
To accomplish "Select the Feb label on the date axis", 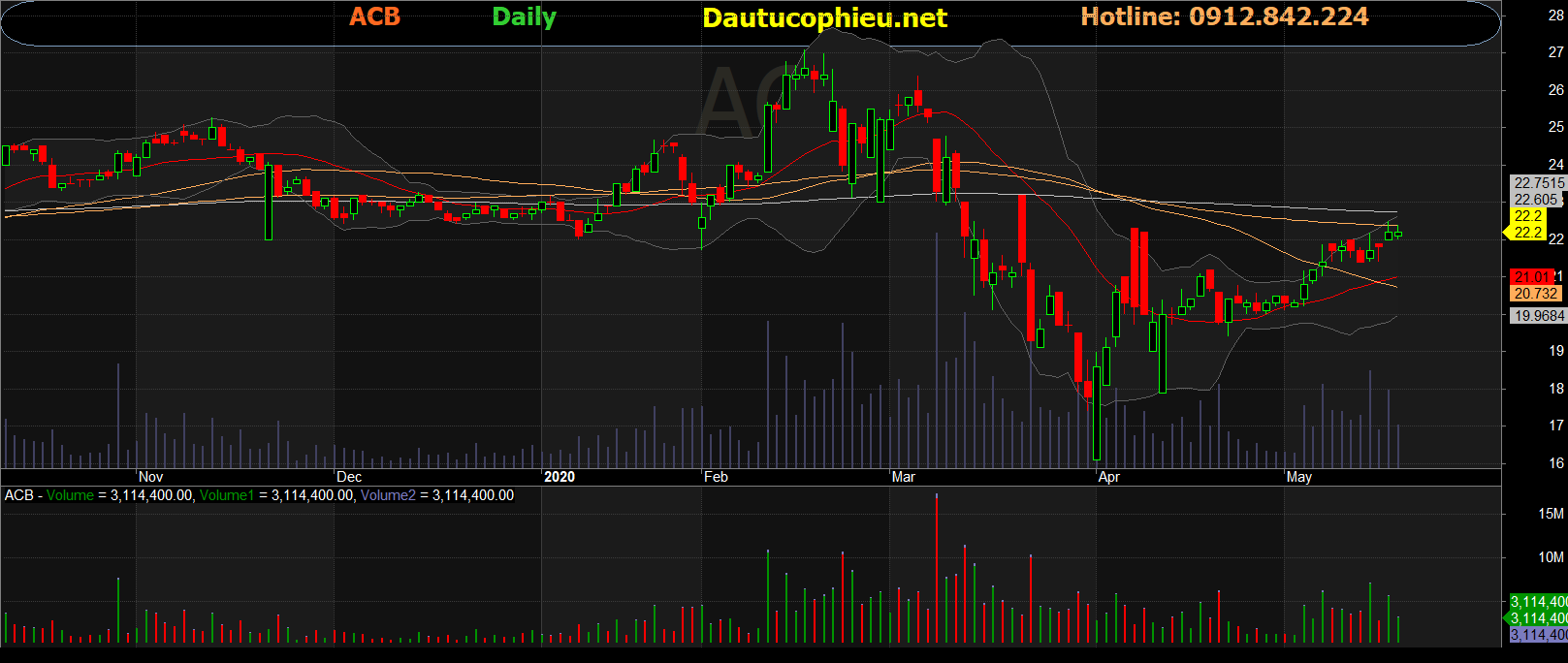I will click(716, 477).
